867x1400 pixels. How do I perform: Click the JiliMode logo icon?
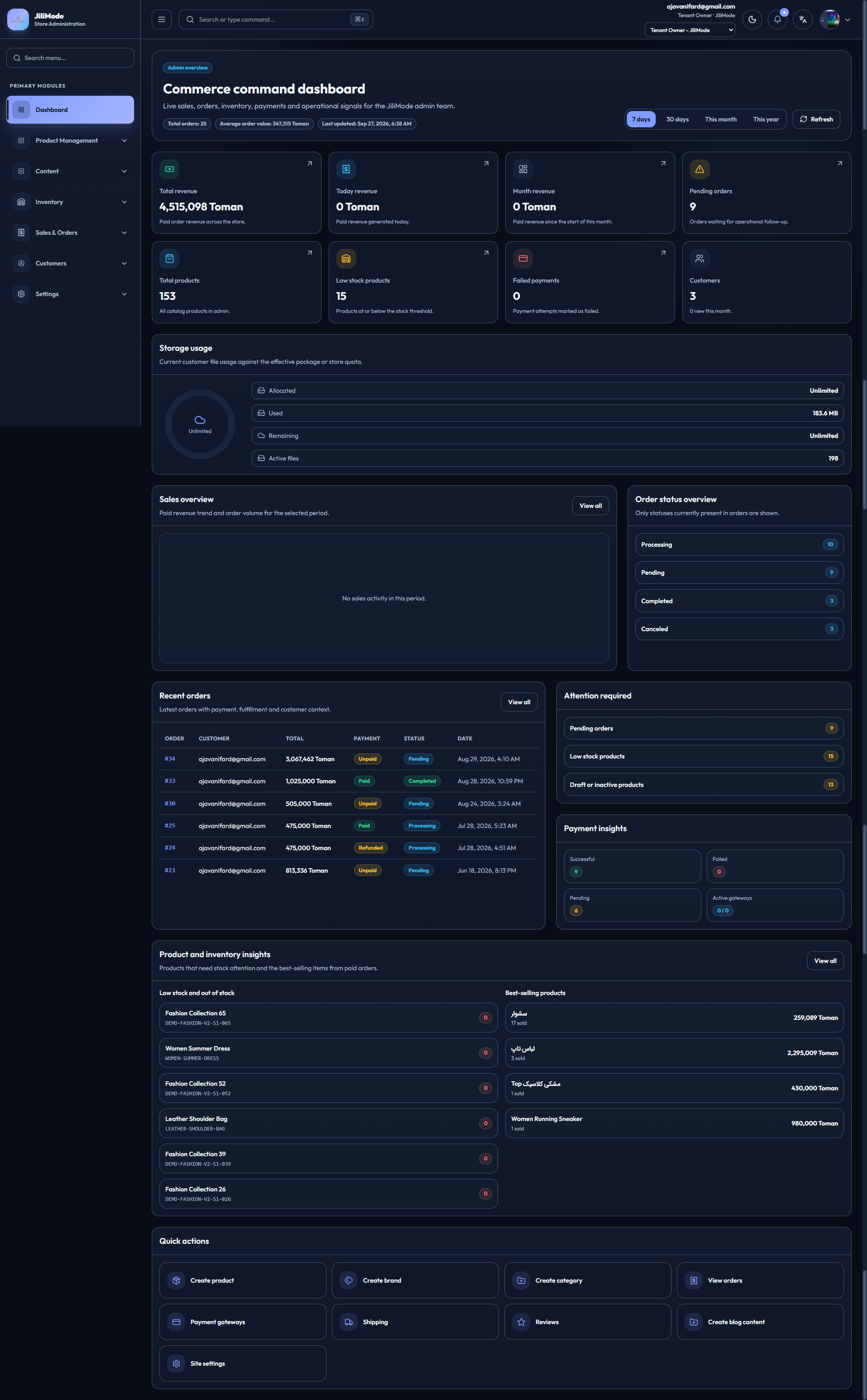[x=18, y=19]
